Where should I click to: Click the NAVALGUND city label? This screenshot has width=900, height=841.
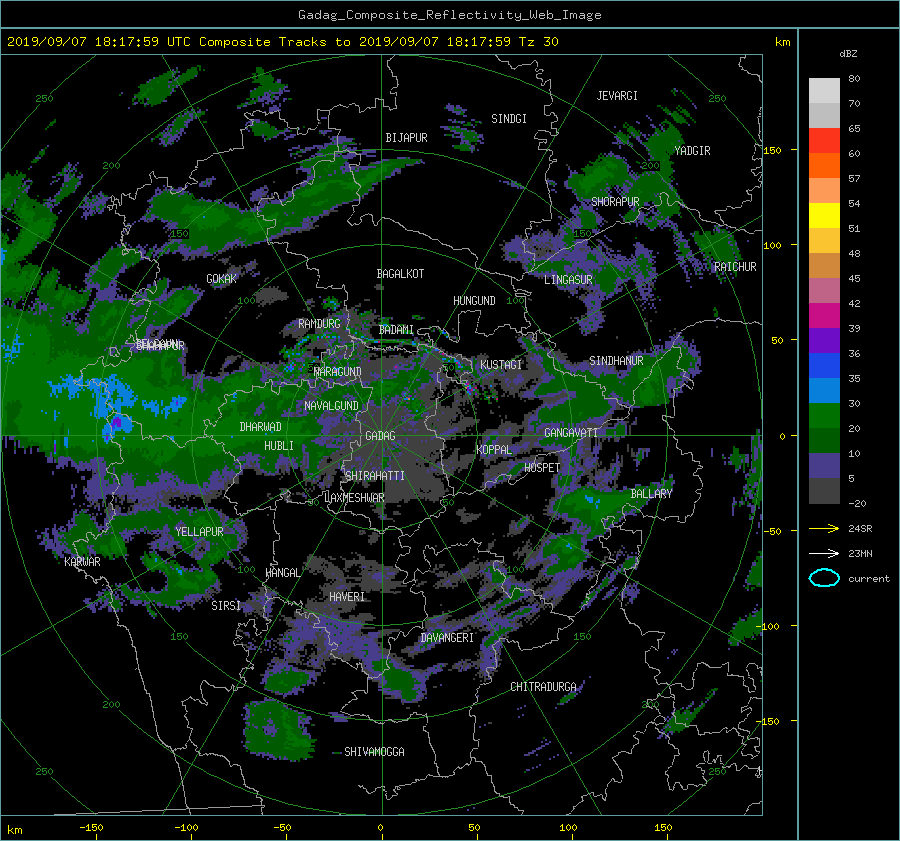pos(331,406)
